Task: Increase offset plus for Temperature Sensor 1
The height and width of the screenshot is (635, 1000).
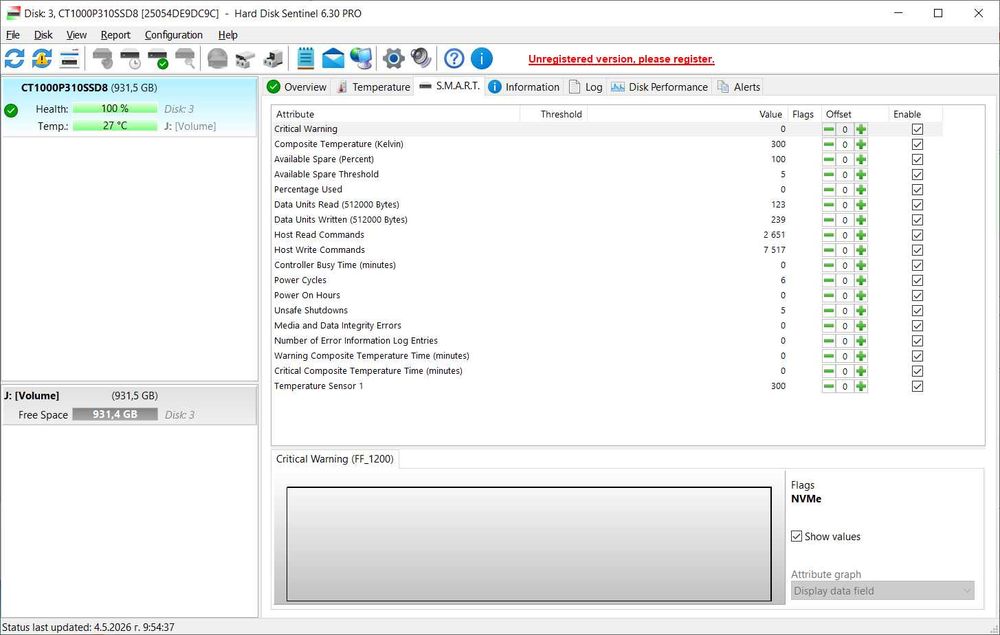Action: pos(861,386)
